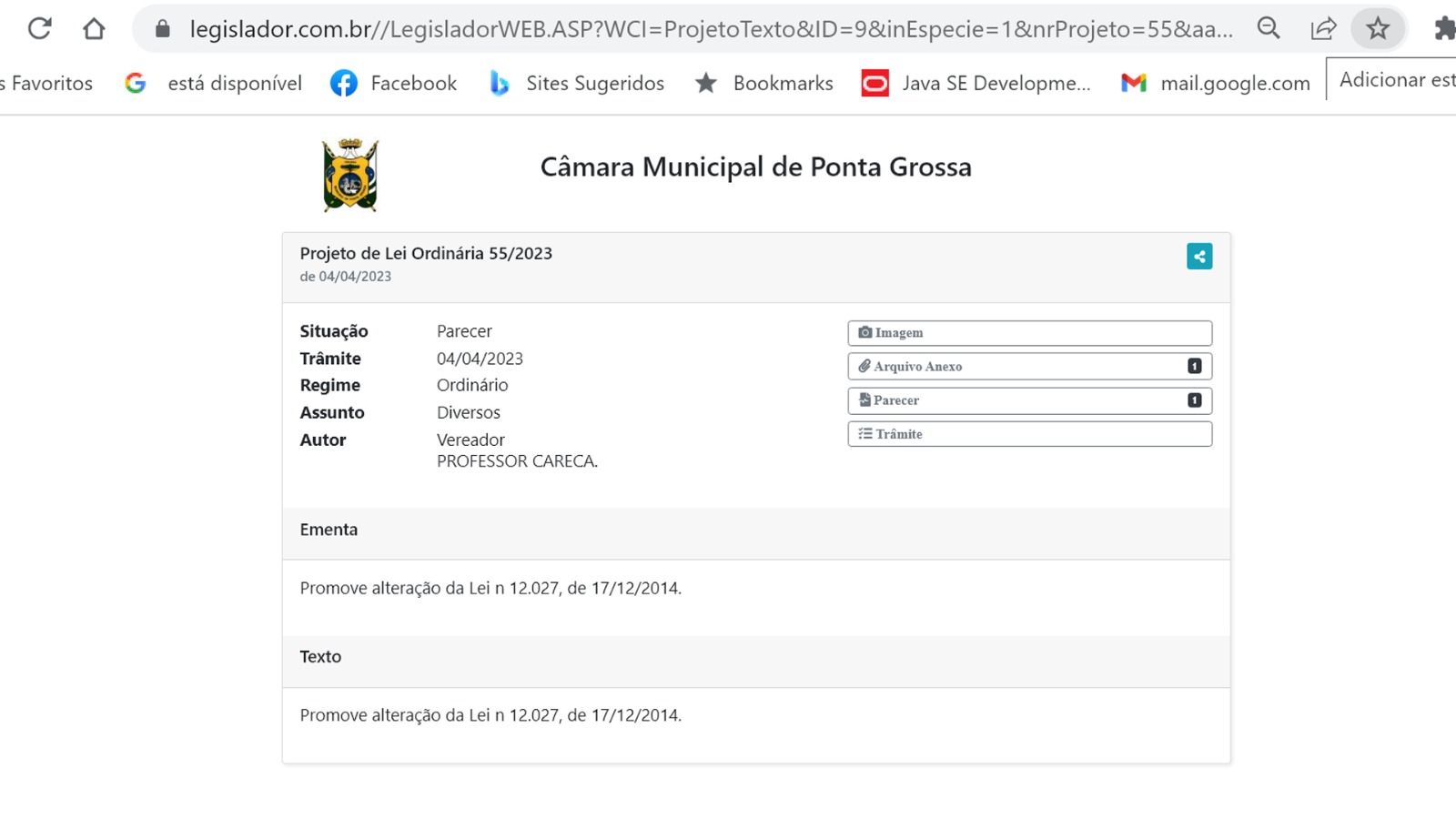Click the share page icon in address bar
The height and width of the screenshot is (819, 1456).
[1322, 29]
